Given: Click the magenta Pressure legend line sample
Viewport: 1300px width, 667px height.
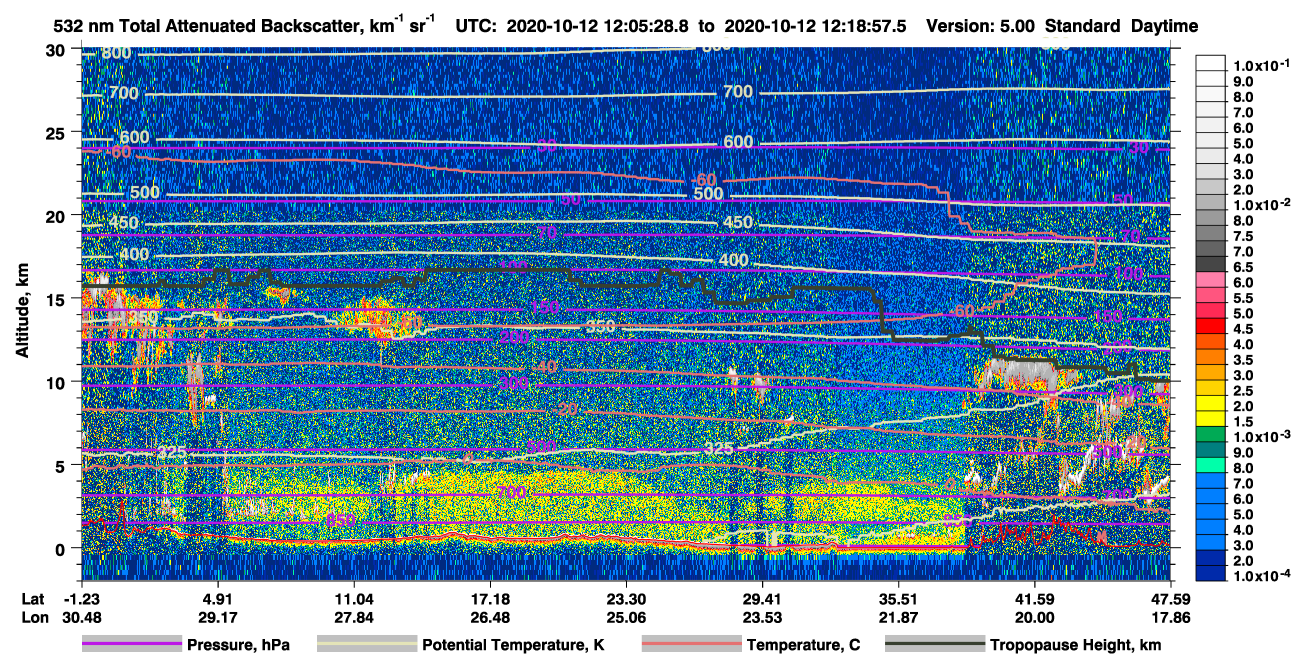Looking at the screenshot, I should click(x=131, y=645).
